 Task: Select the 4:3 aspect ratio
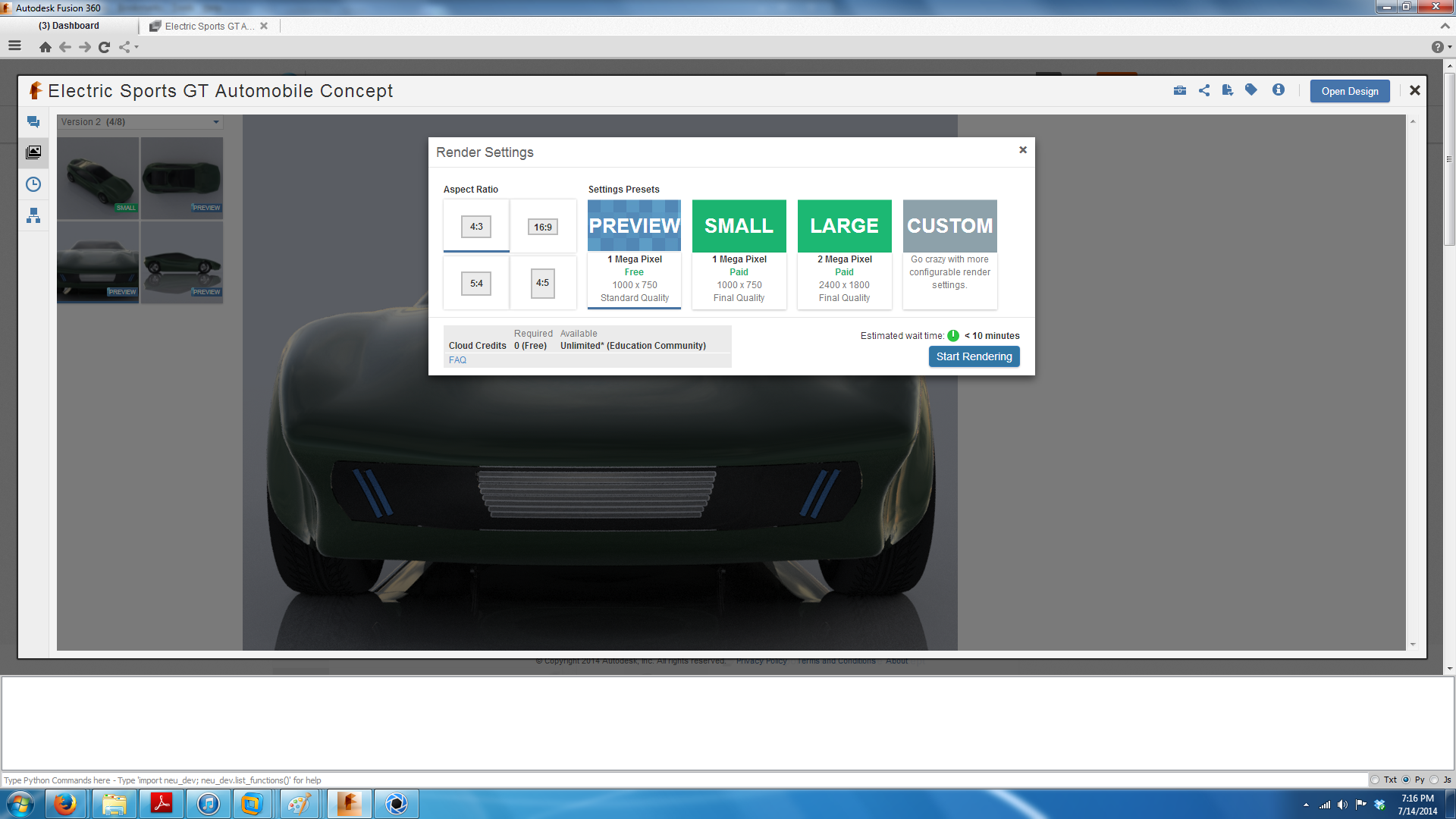pyautogui.click(x=476, y=226)
